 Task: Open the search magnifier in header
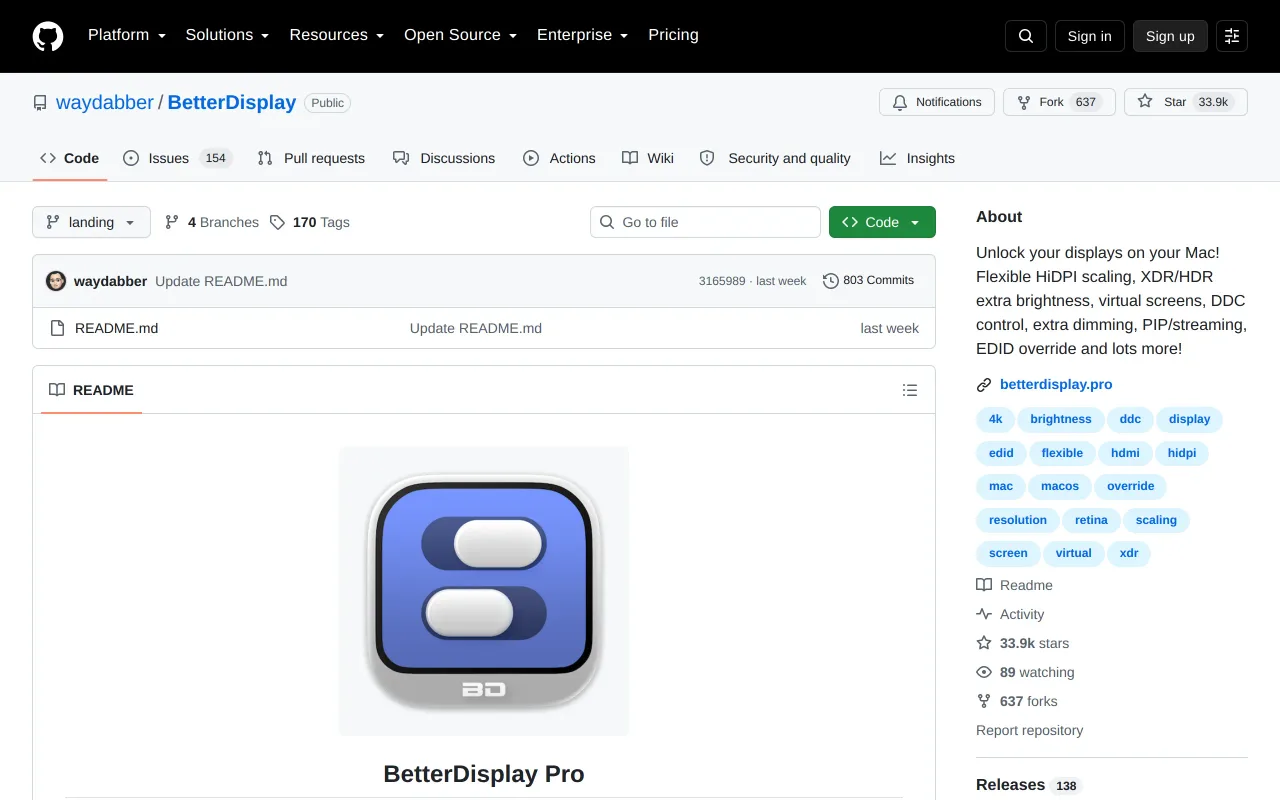[x=1026, y=36]
